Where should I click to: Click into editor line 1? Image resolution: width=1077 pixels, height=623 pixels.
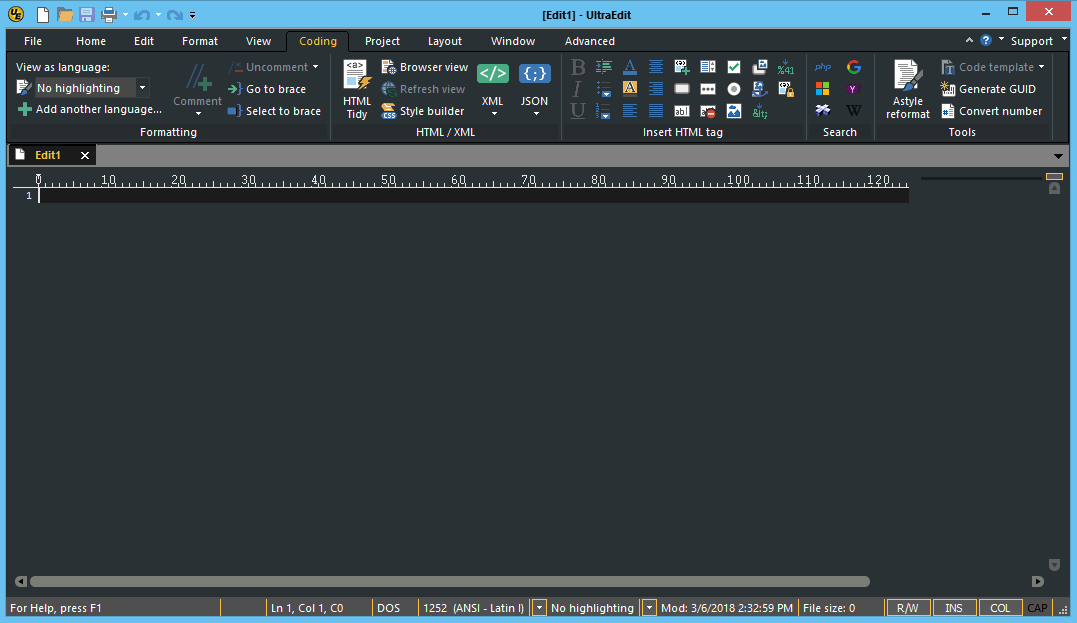tap(473, 196)
